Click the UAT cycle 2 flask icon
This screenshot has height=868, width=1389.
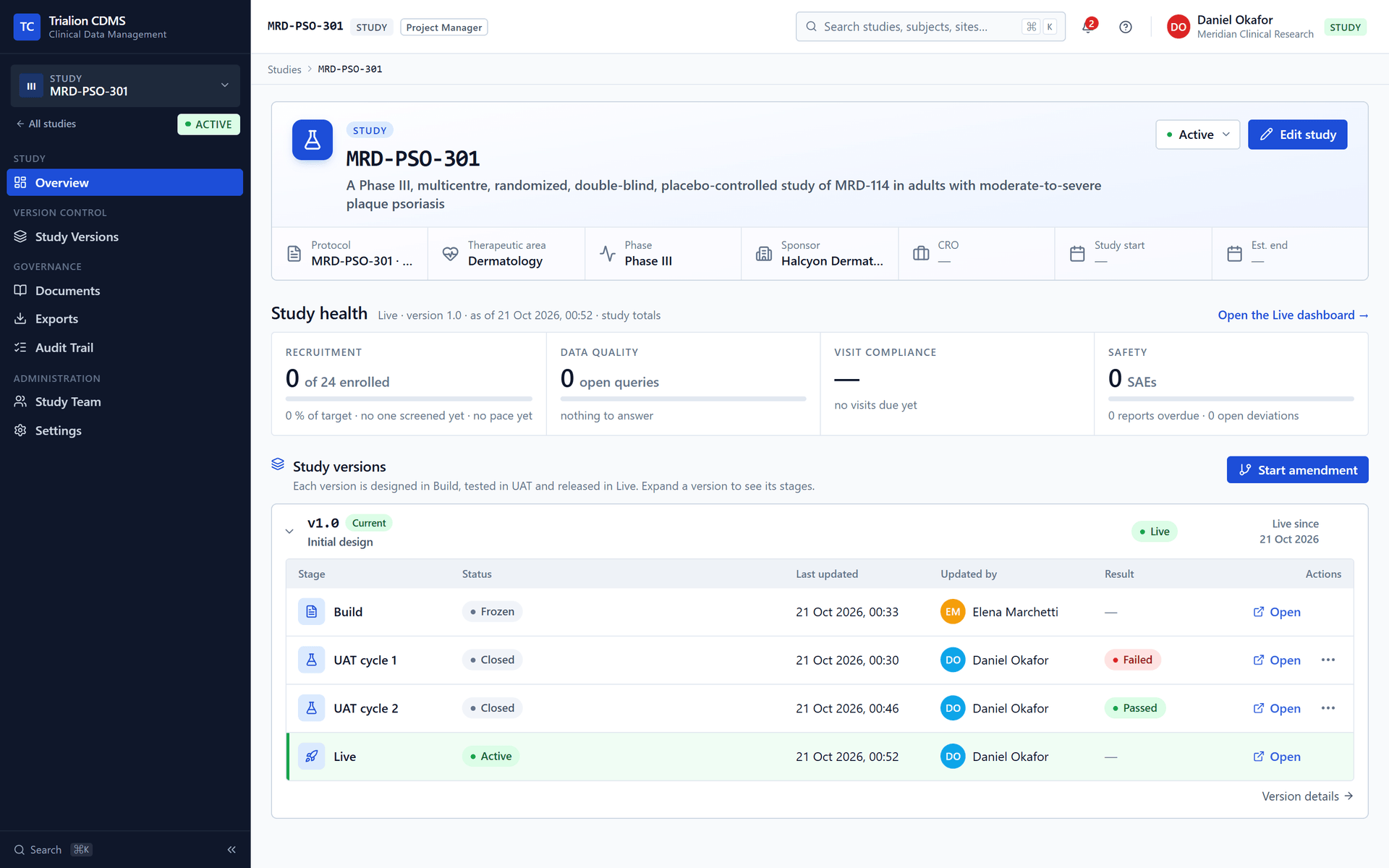(311, 708)
